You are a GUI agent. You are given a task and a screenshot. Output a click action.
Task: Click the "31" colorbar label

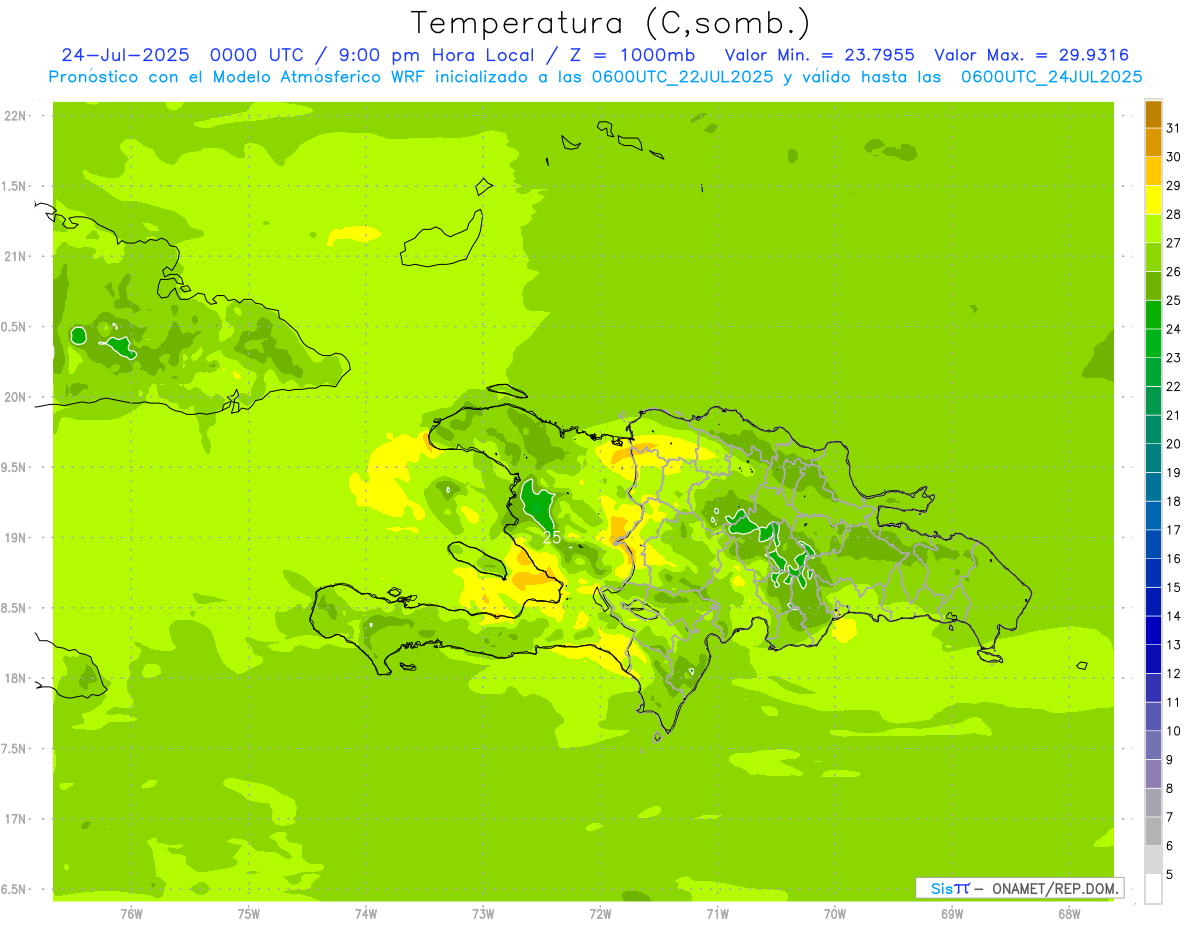click(1173, 128)
